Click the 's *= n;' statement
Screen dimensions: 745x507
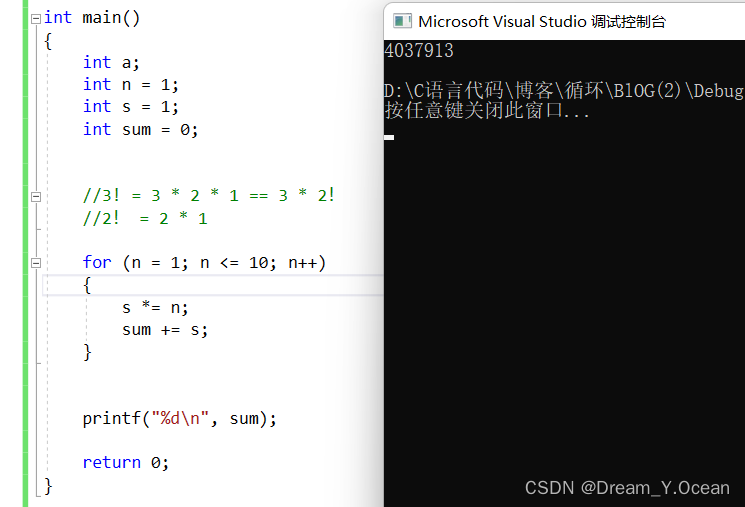(x=155, y=307)
